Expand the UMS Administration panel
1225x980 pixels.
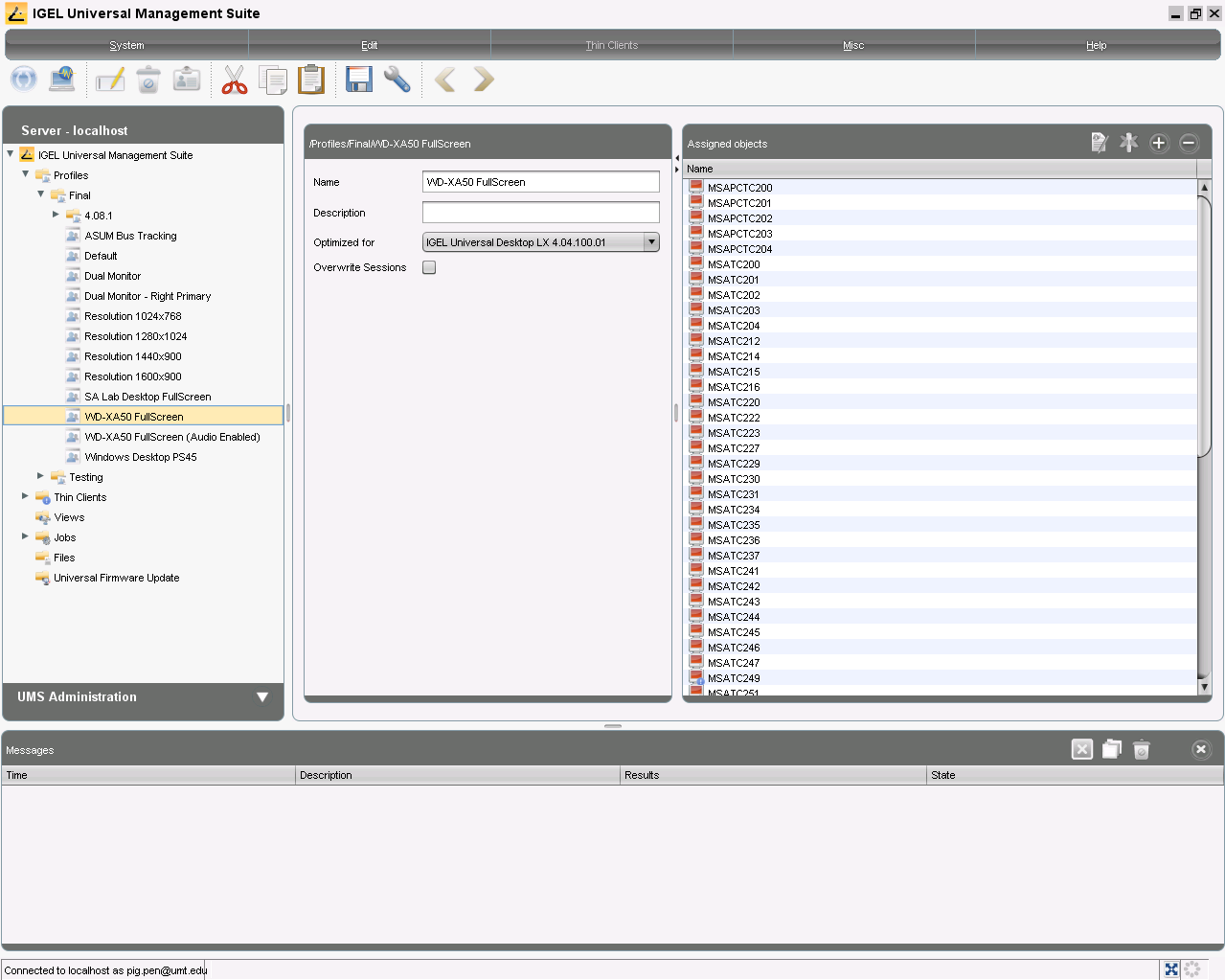pyautogui.click(x=262, y=696)
